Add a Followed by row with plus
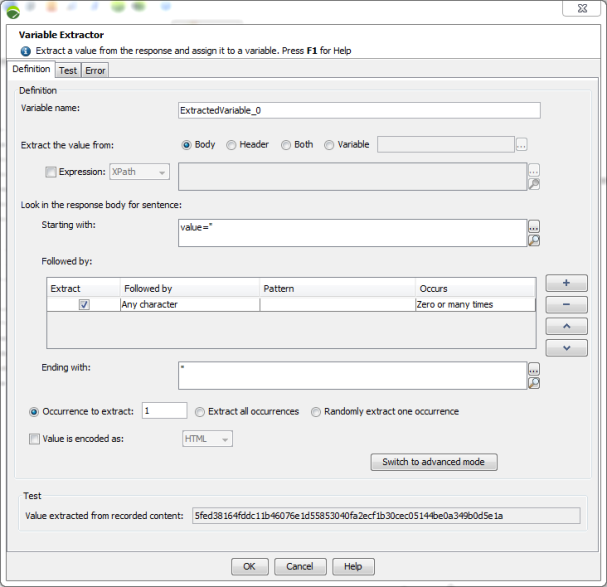 tap(566, 283)
